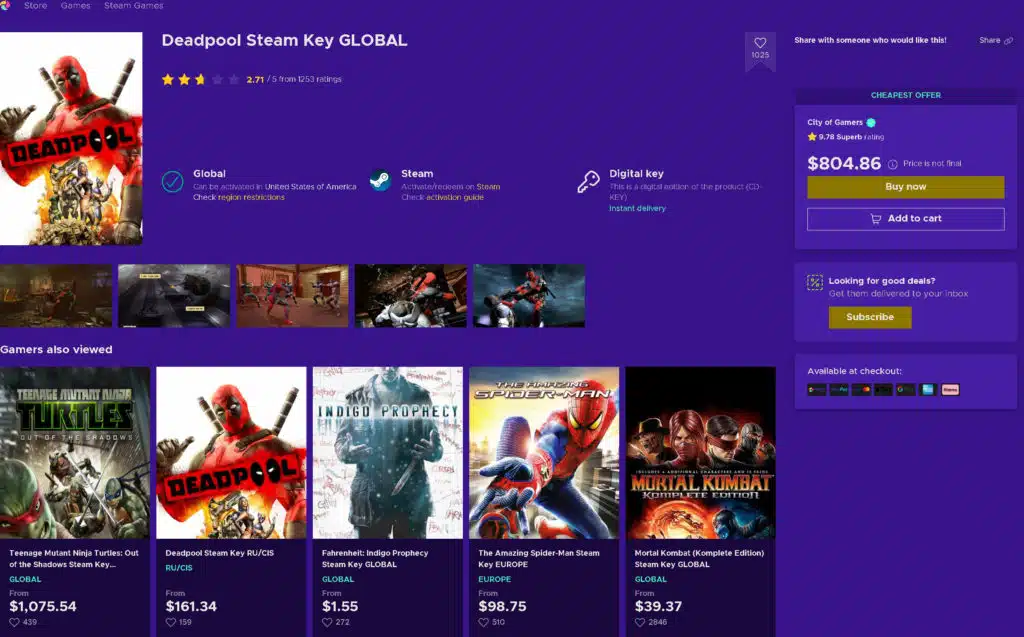Add Deadpool to wishlist via heart icon
This screenshot has width=1024, height=637.
coord(760,43)
